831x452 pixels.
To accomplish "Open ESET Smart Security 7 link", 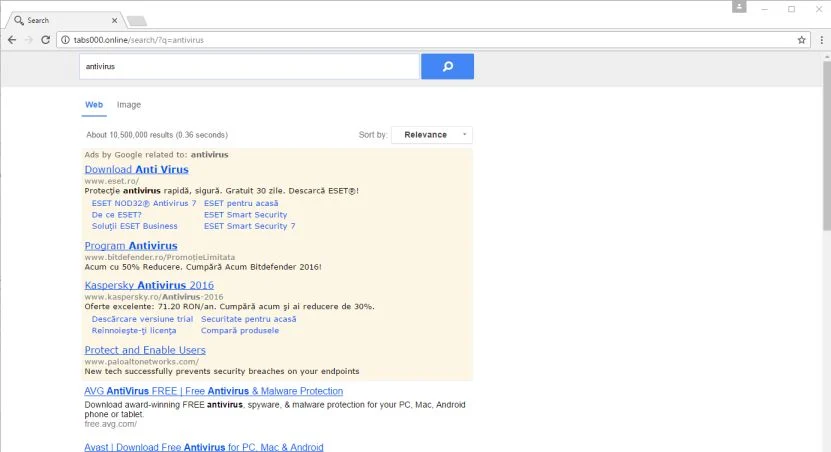I will pyautogui.click(x=250, y=226).
